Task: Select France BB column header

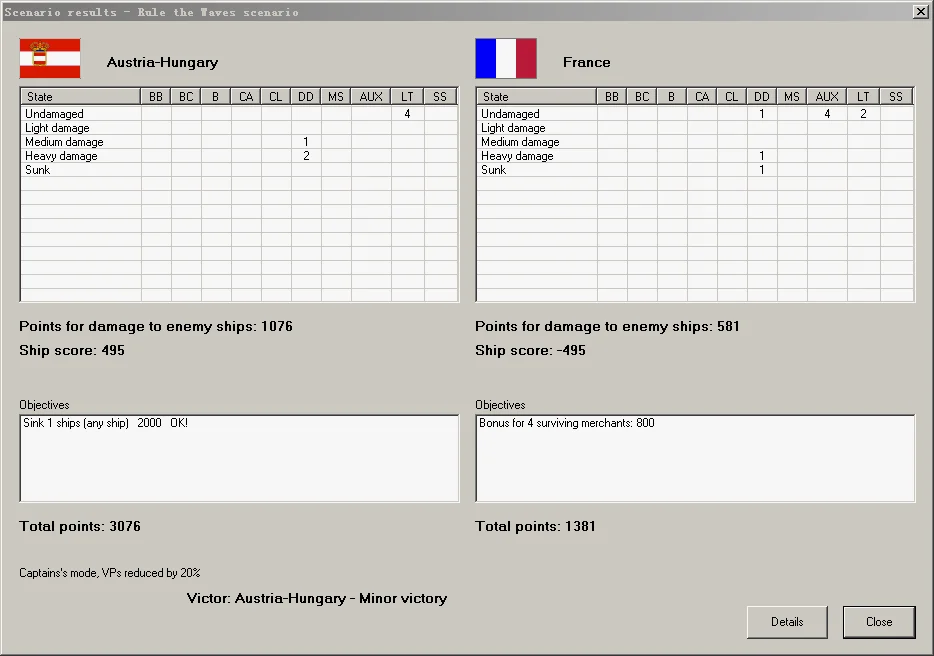Action: 612,97
